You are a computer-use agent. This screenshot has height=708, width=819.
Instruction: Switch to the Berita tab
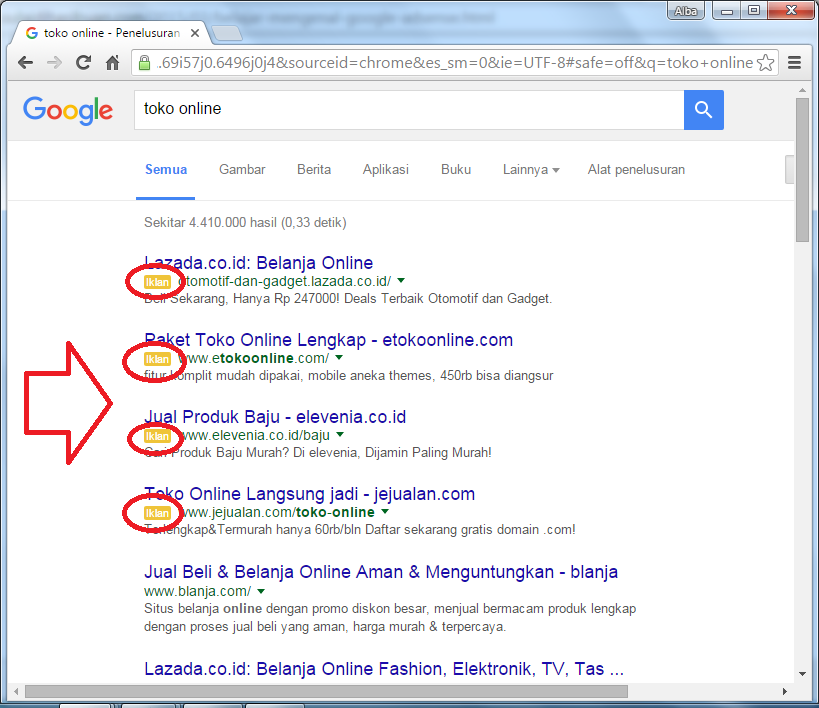314,170
